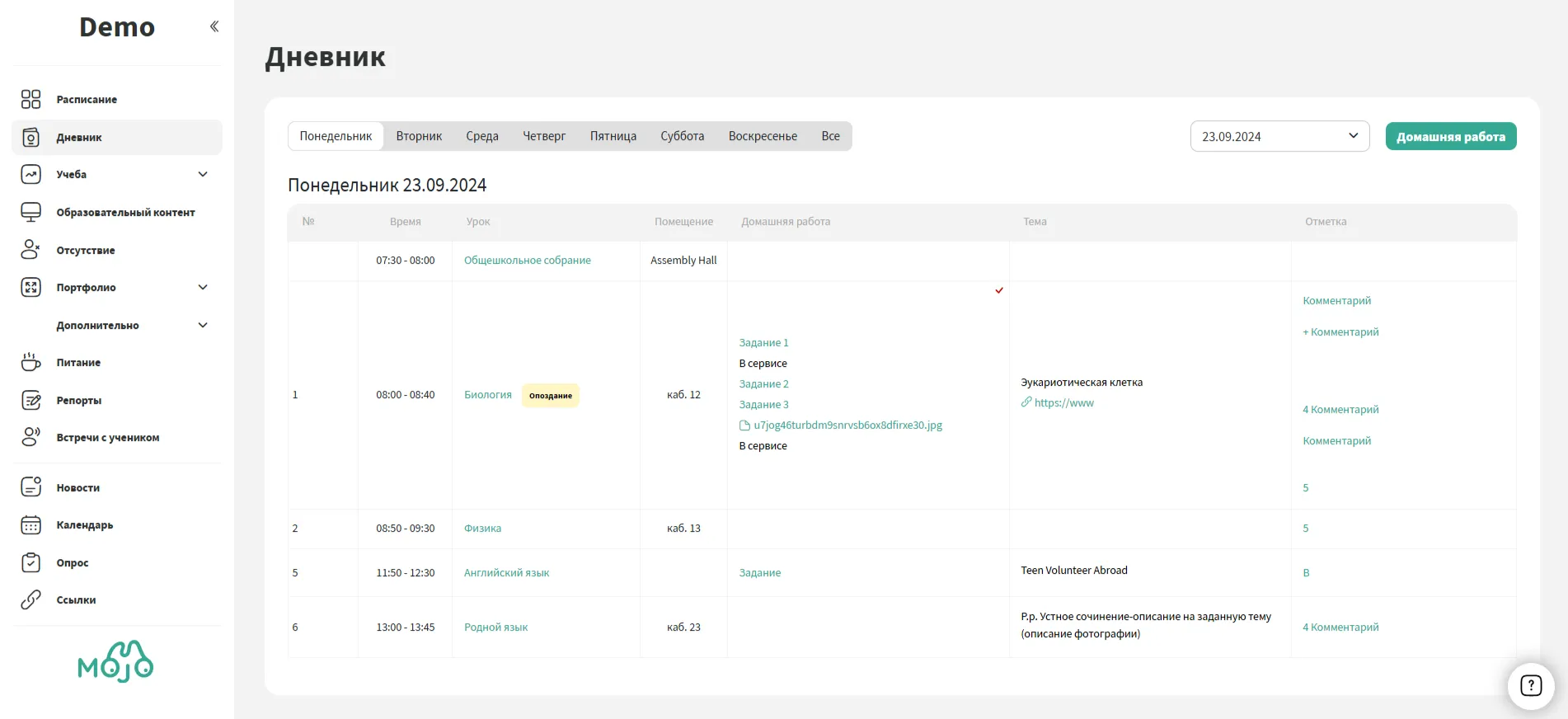Image resolution: width=1568 pixels, height=719 pixels.
Task: Open the 23.09.2024 date dropdown
Action: pyautogui.click(x=1279, y=136)
